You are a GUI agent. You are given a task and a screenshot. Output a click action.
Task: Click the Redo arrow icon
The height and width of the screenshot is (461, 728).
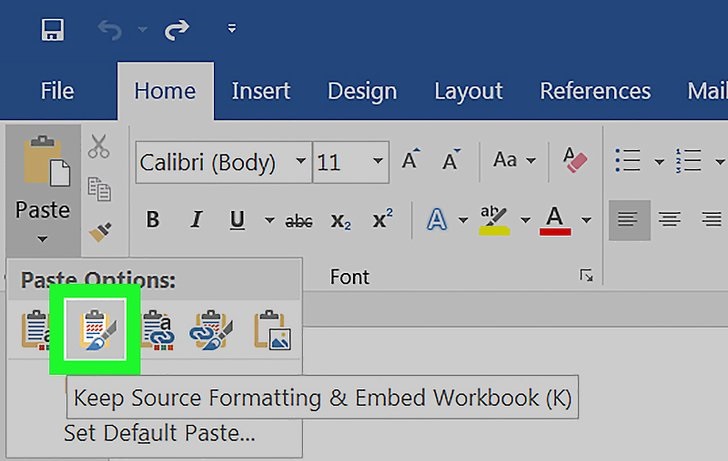(177, 30)
